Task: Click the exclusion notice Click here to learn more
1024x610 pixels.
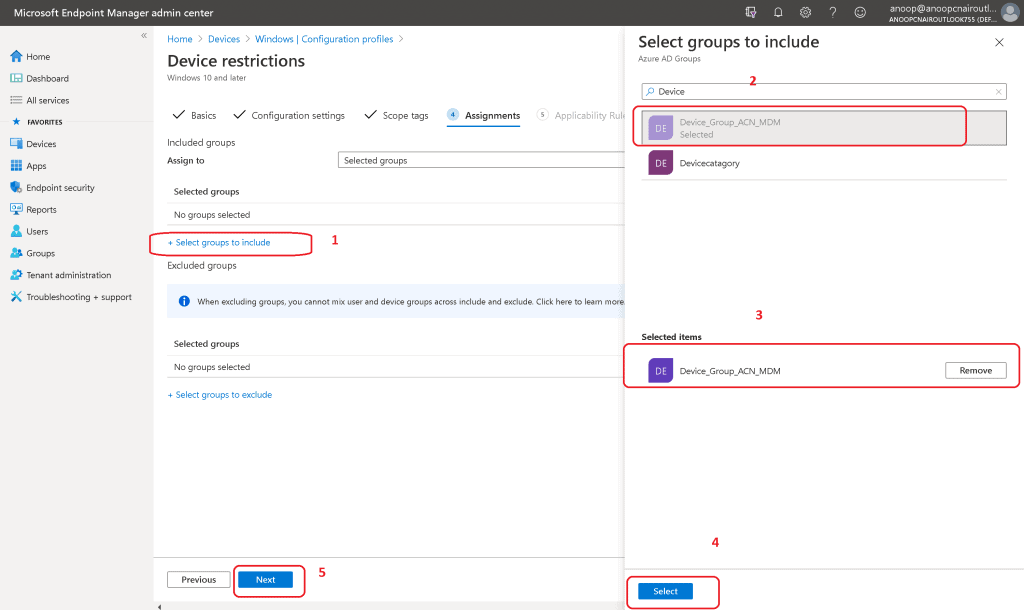Action: [x=580, y=302]
